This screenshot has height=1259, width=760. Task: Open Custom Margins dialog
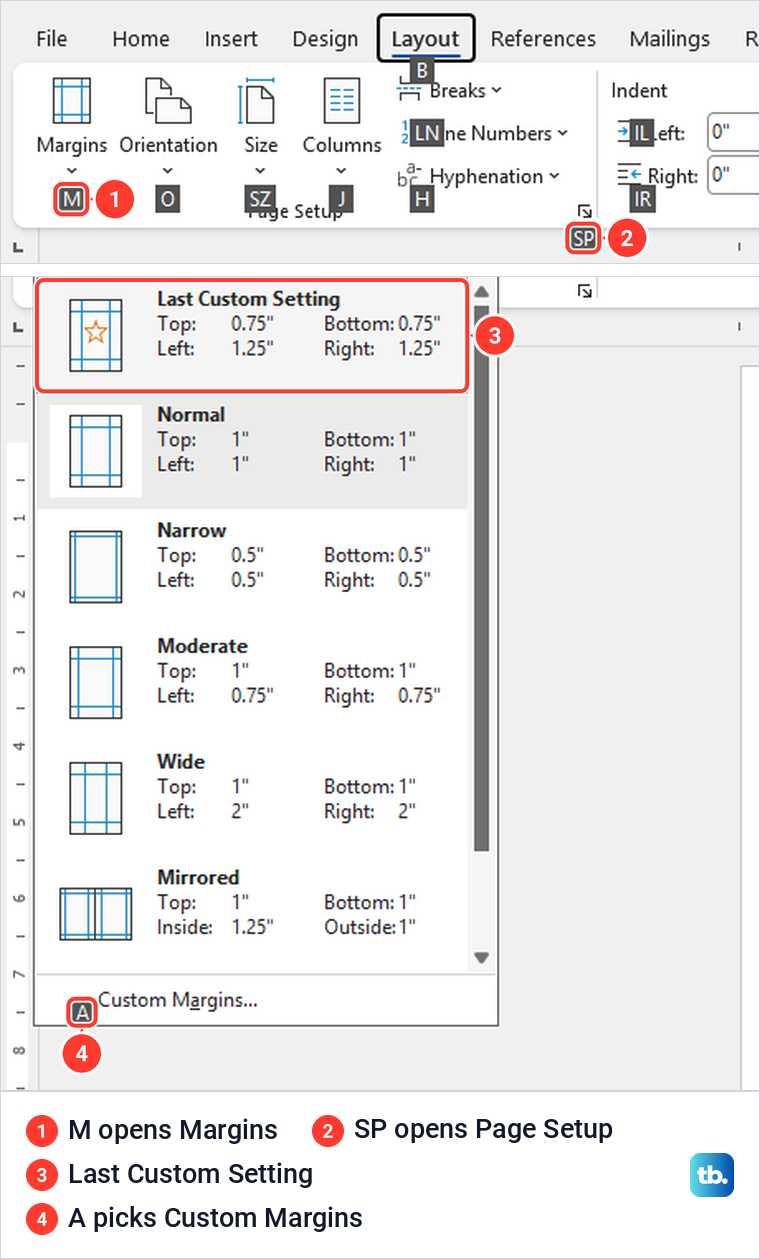[x=178, y=999]
